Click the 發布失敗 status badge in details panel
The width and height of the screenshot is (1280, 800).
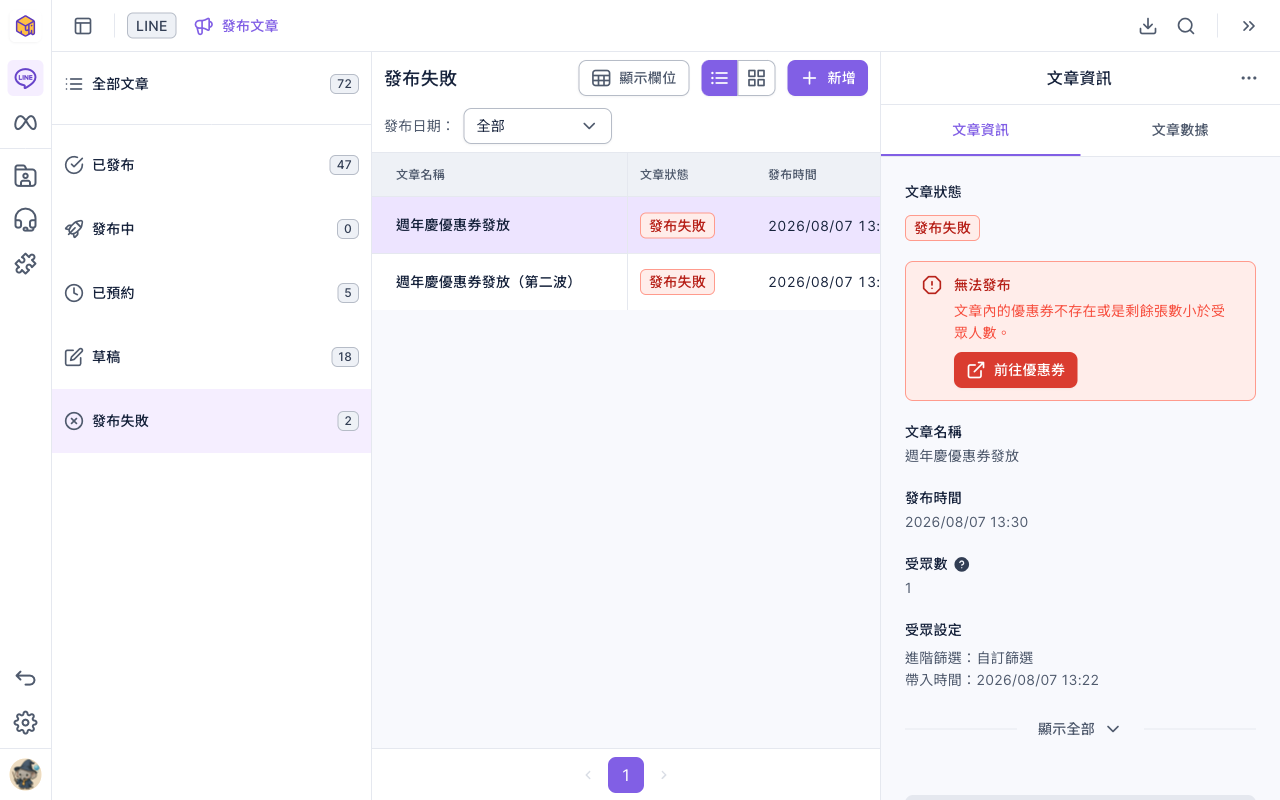pyautogui.click(x=942, y=228)
